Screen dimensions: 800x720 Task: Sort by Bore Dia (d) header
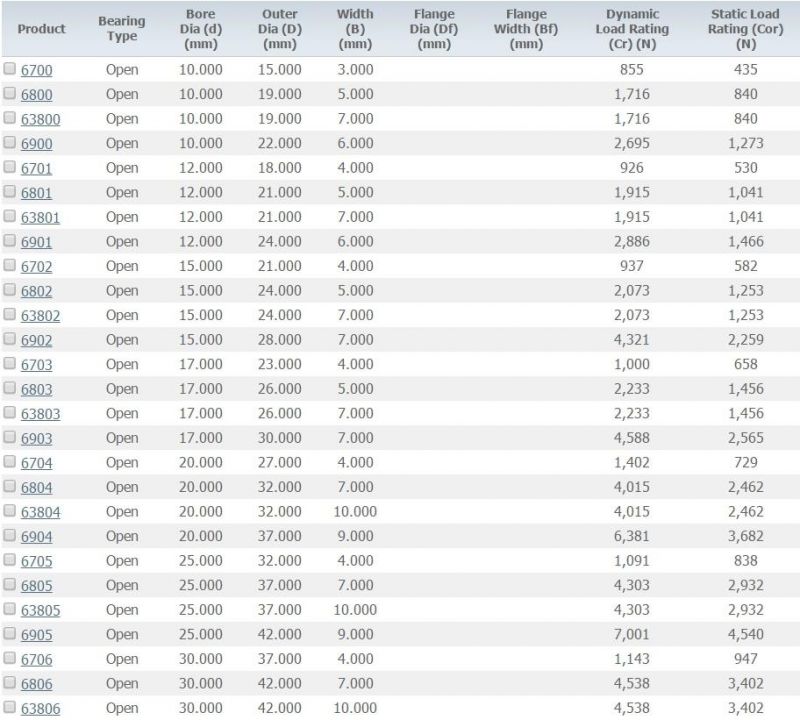(201, 29)
